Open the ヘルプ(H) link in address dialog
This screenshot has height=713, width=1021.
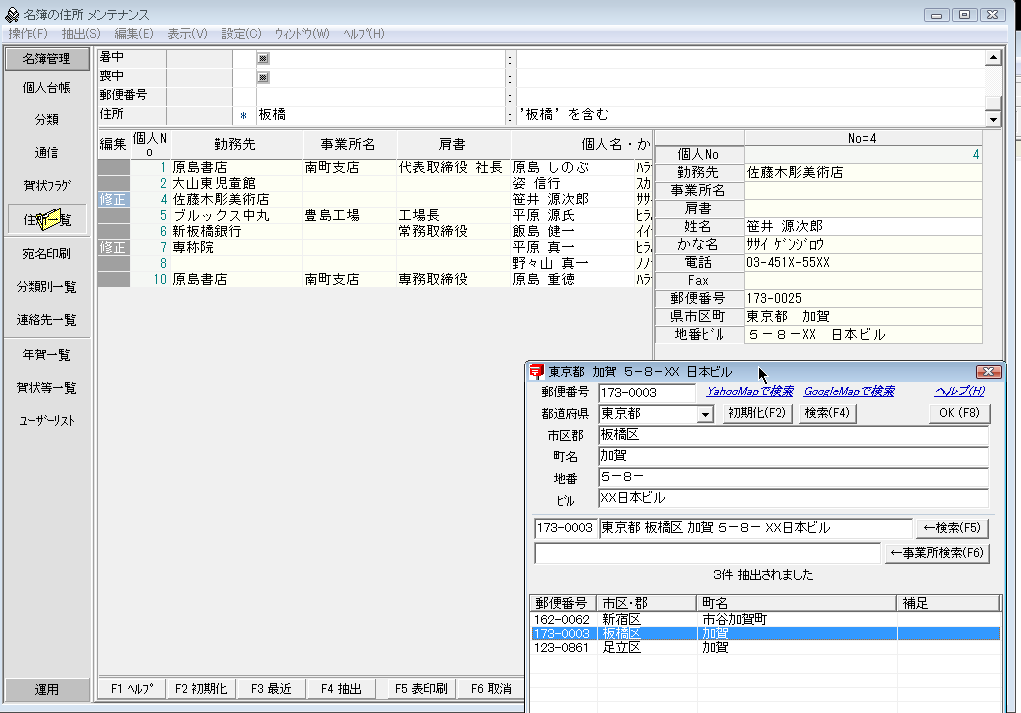(x=960, y=391)
